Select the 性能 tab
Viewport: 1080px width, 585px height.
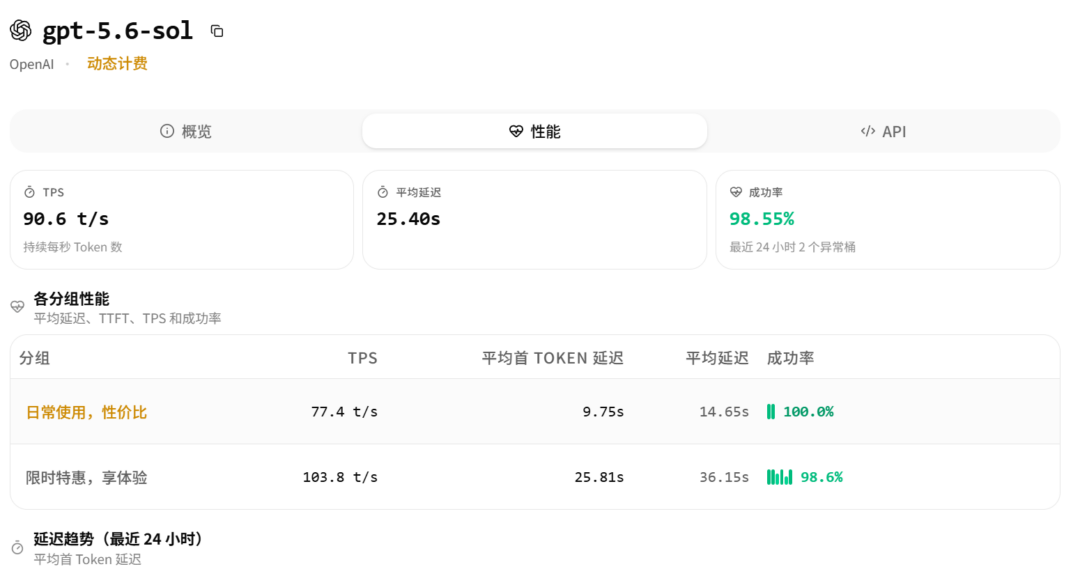(x=534, y=131)
